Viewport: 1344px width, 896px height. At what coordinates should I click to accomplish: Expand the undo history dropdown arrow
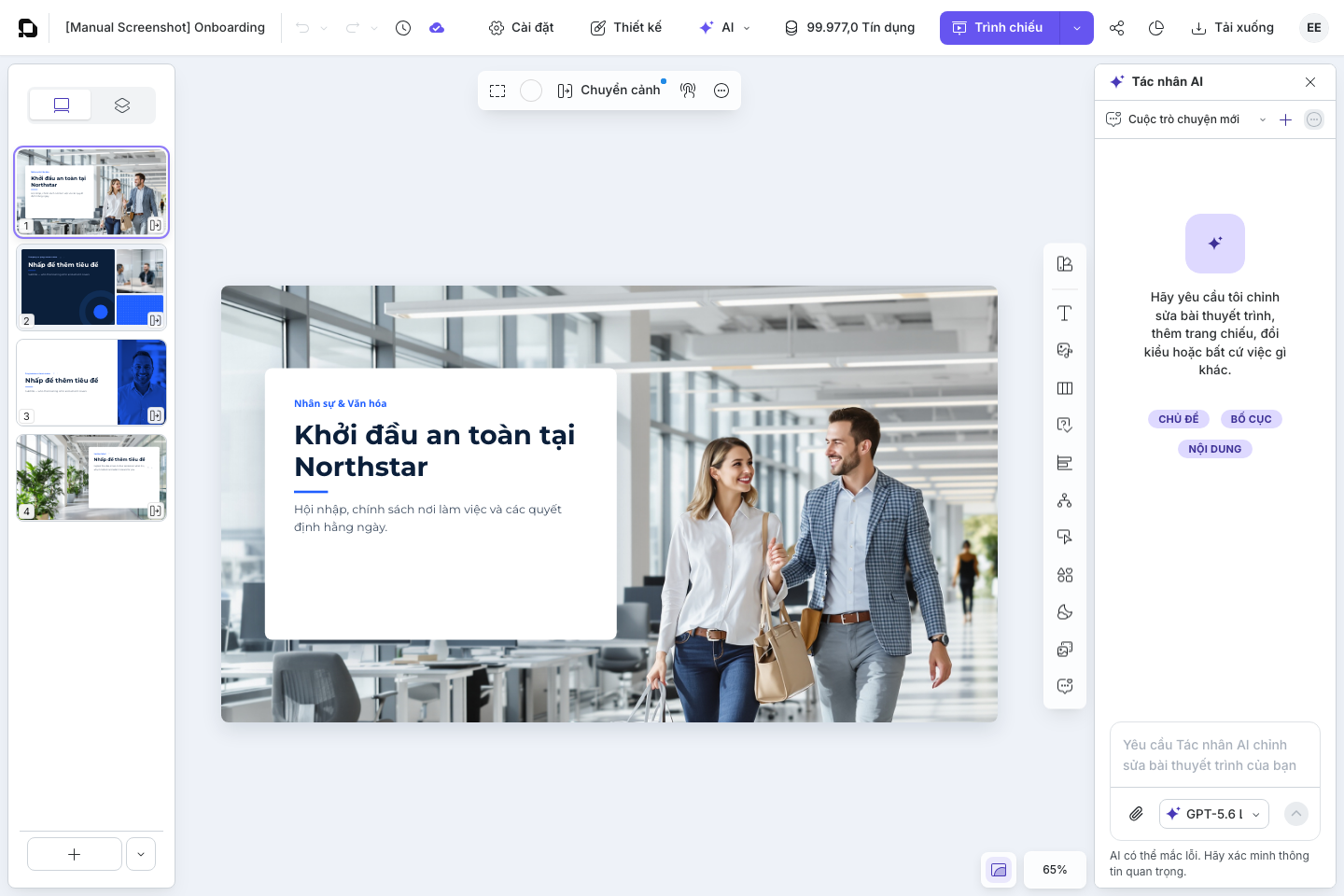324,28
